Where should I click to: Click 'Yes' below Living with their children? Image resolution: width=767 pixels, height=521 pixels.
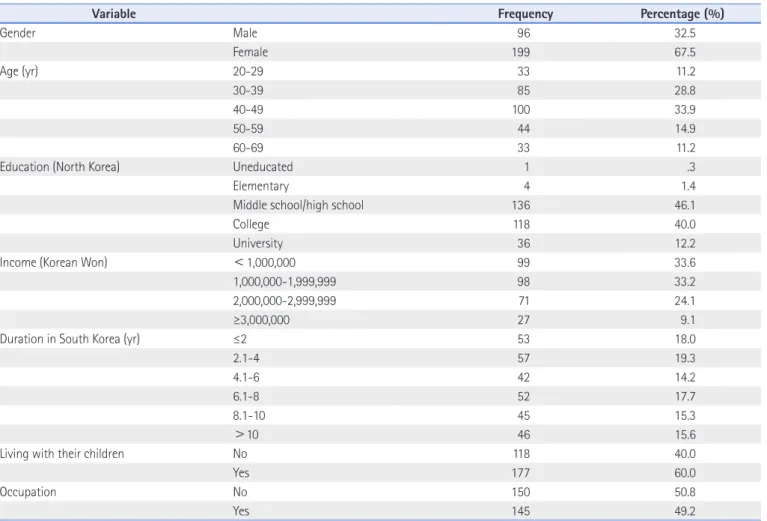pyautogui.click(x=241, y=473)
